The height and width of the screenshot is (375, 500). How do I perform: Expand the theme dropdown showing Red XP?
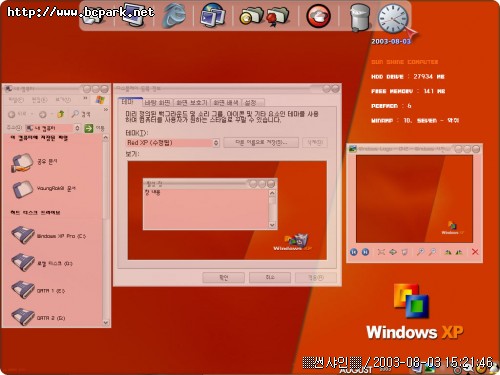pos(216,143)
